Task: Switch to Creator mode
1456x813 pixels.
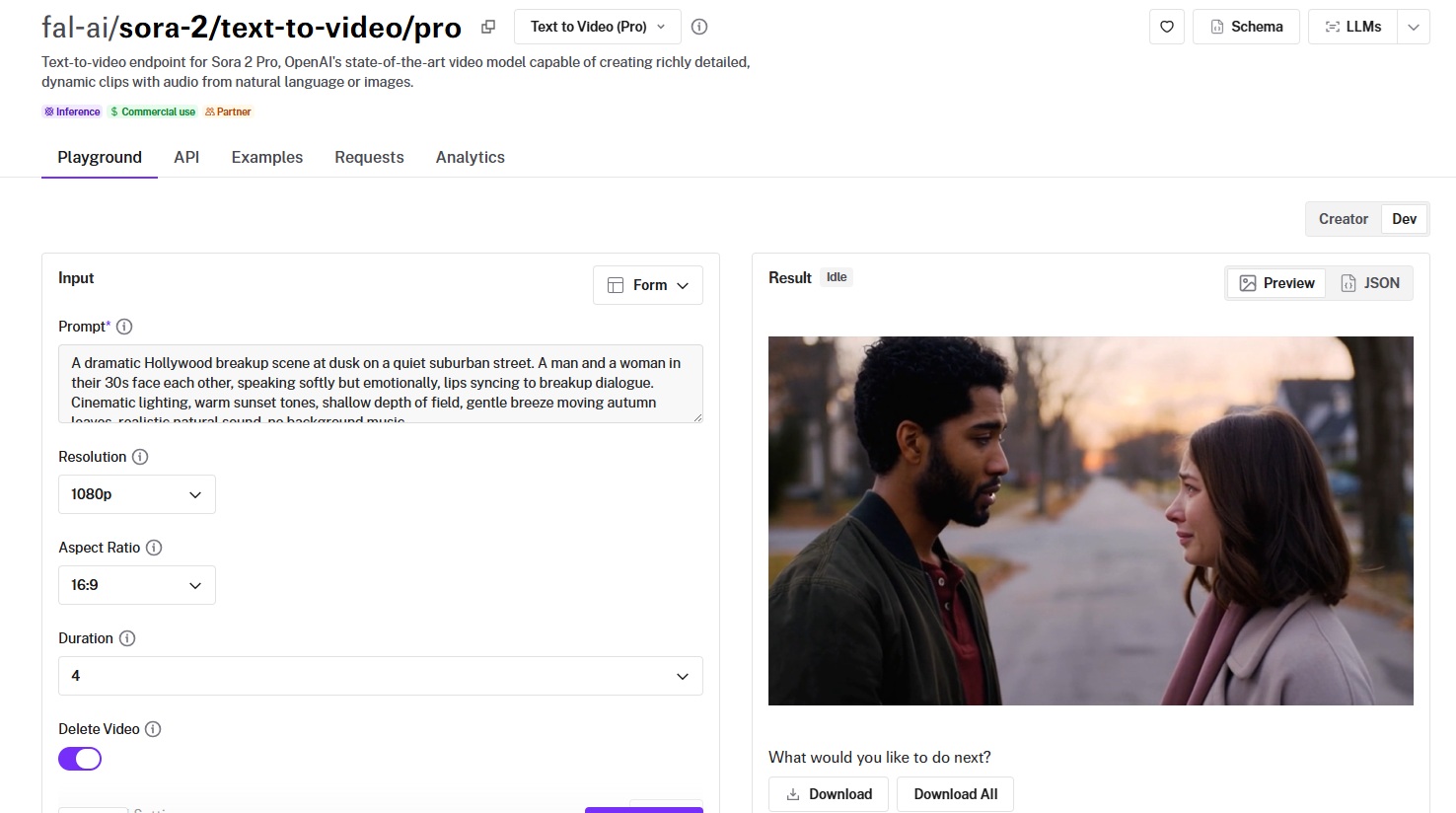Action: (x=1343, y=219)
